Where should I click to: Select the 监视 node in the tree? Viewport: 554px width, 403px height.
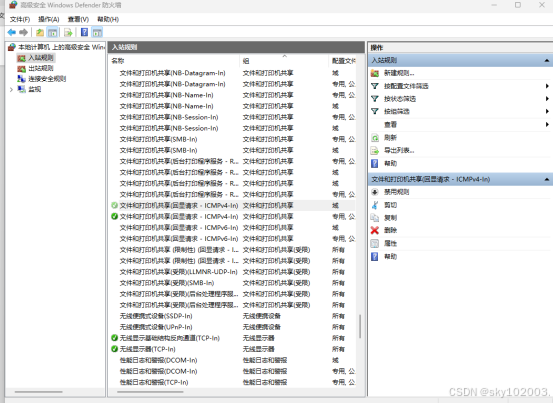[30, 89]
